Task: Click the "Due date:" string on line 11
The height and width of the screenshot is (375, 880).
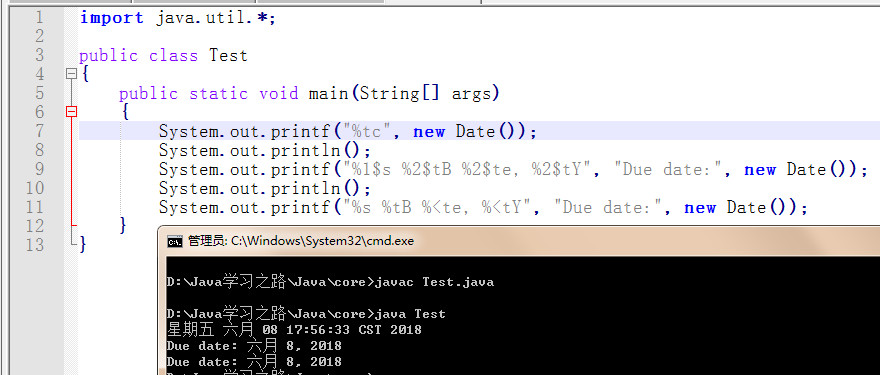Action: 607,208
